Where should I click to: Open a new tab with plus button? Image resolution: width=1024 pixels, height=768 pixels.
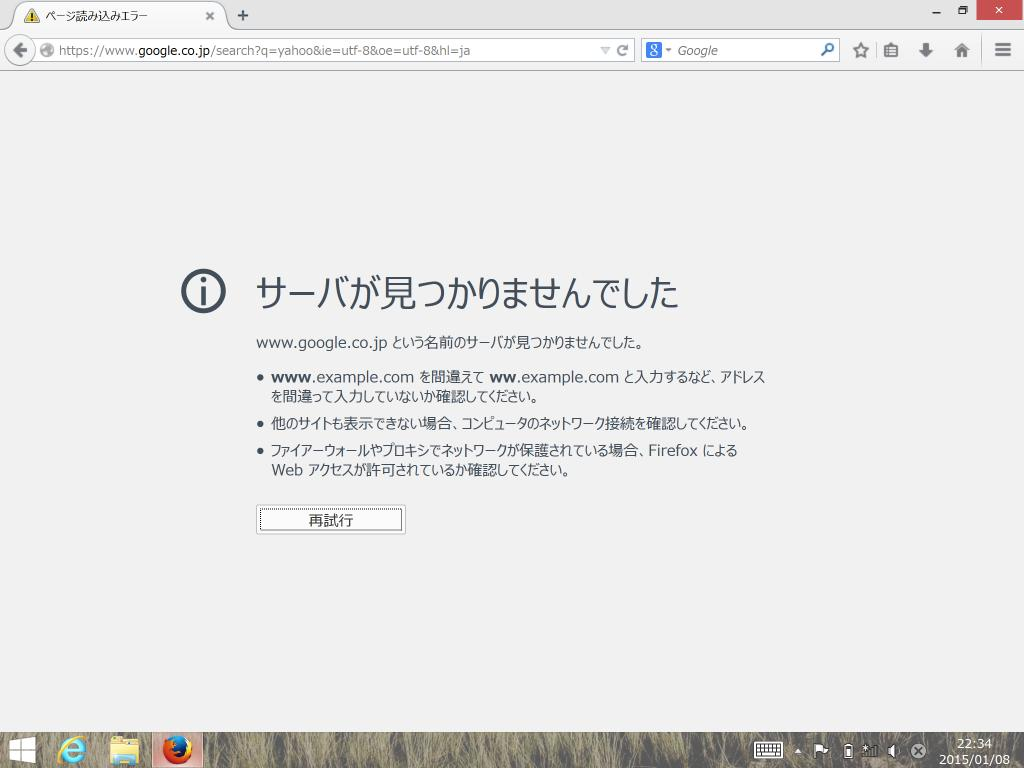click(x=243, y=15)
